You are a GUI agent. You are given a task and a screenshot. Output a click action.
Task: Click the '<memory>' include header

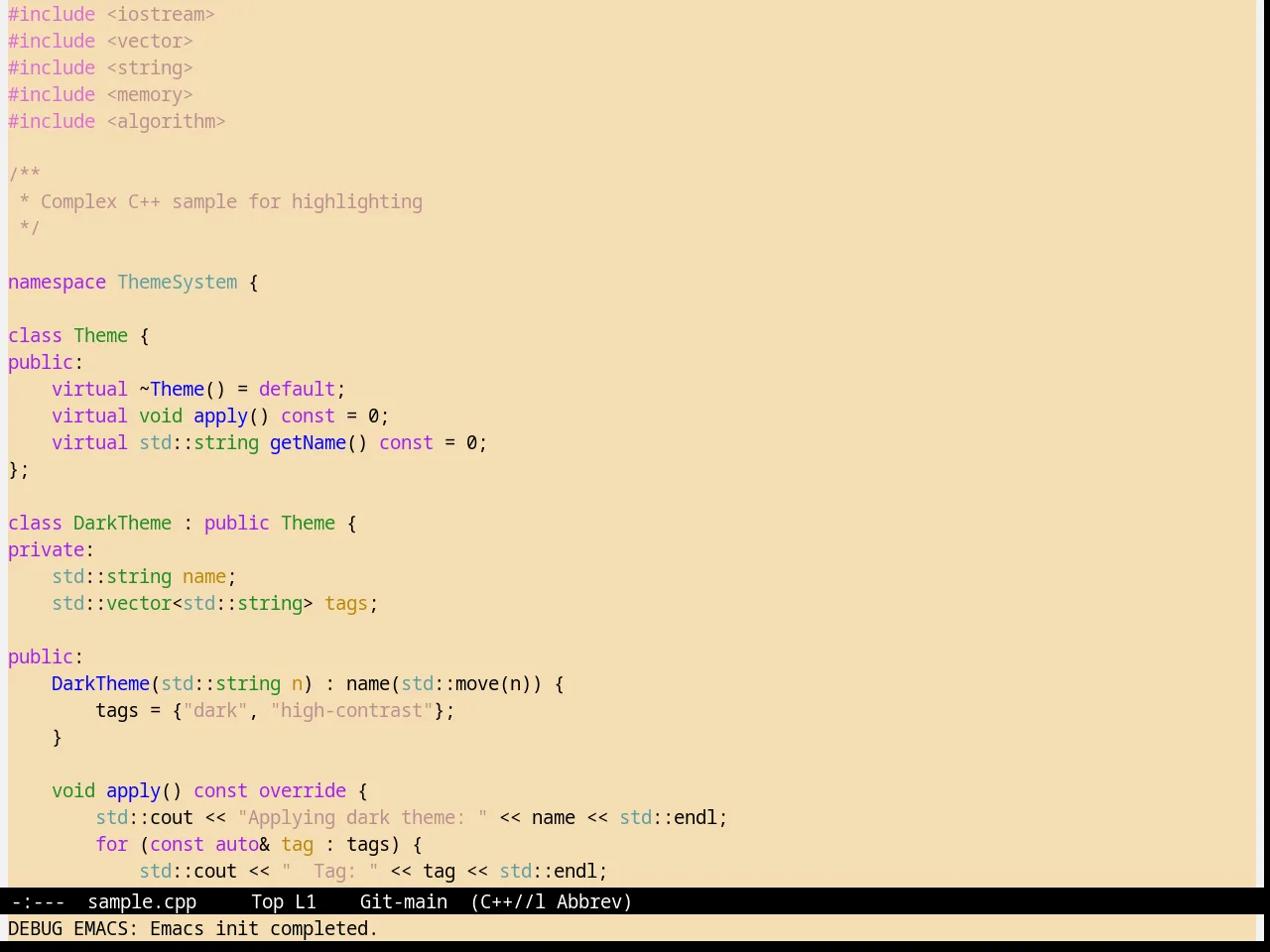click(150, 94)
